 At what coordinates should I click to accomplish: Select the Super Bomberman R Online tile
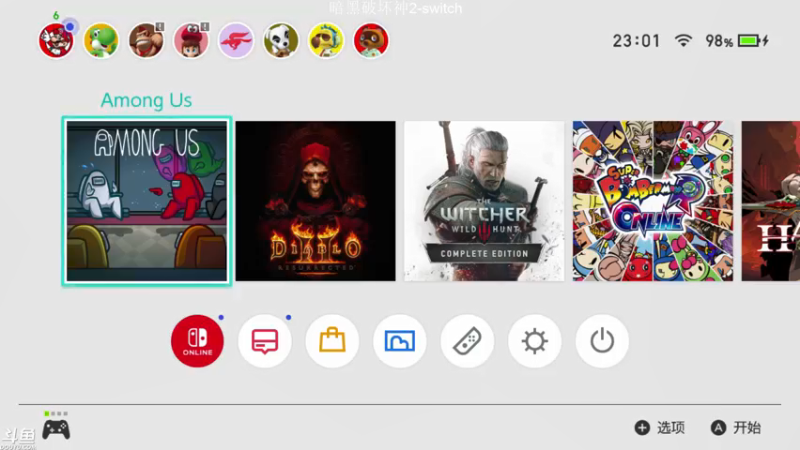pyautogui.click(x=653, y=201)
